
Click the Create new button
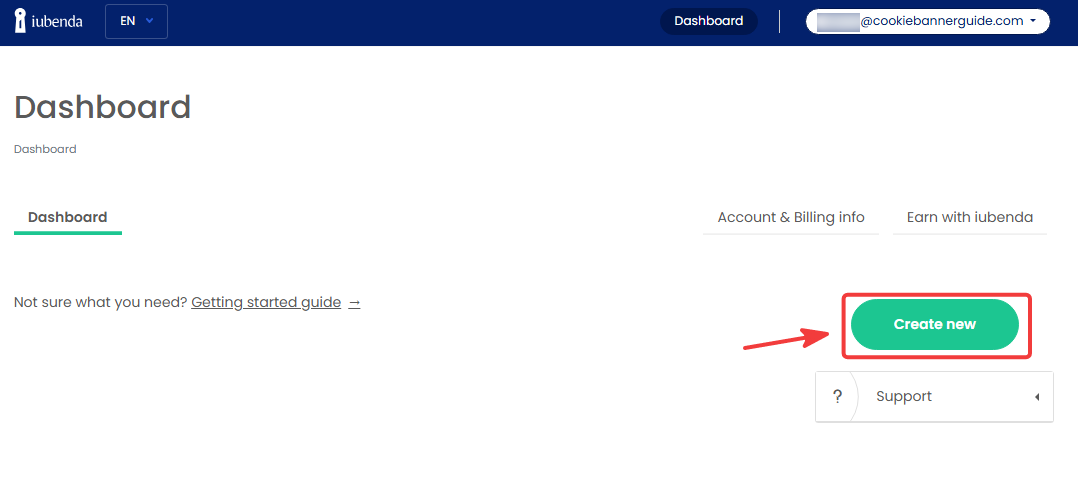pyautogui.click(x=934, y=324)
